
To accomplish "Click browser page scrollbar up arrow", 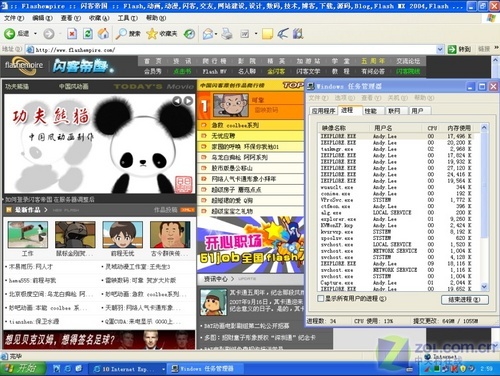I will tap(495, 60).
